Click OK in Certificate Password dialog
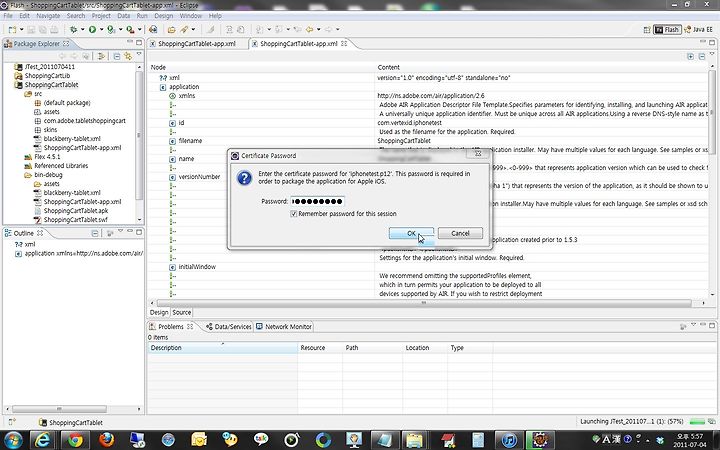720x450 pixels. point(411,233)
